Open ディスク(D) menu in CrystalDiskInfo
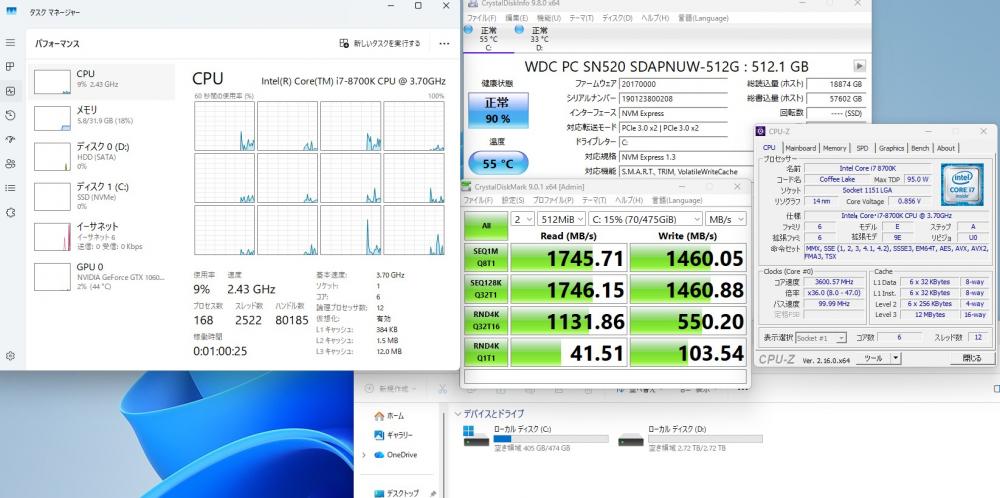 click(617, 18)
